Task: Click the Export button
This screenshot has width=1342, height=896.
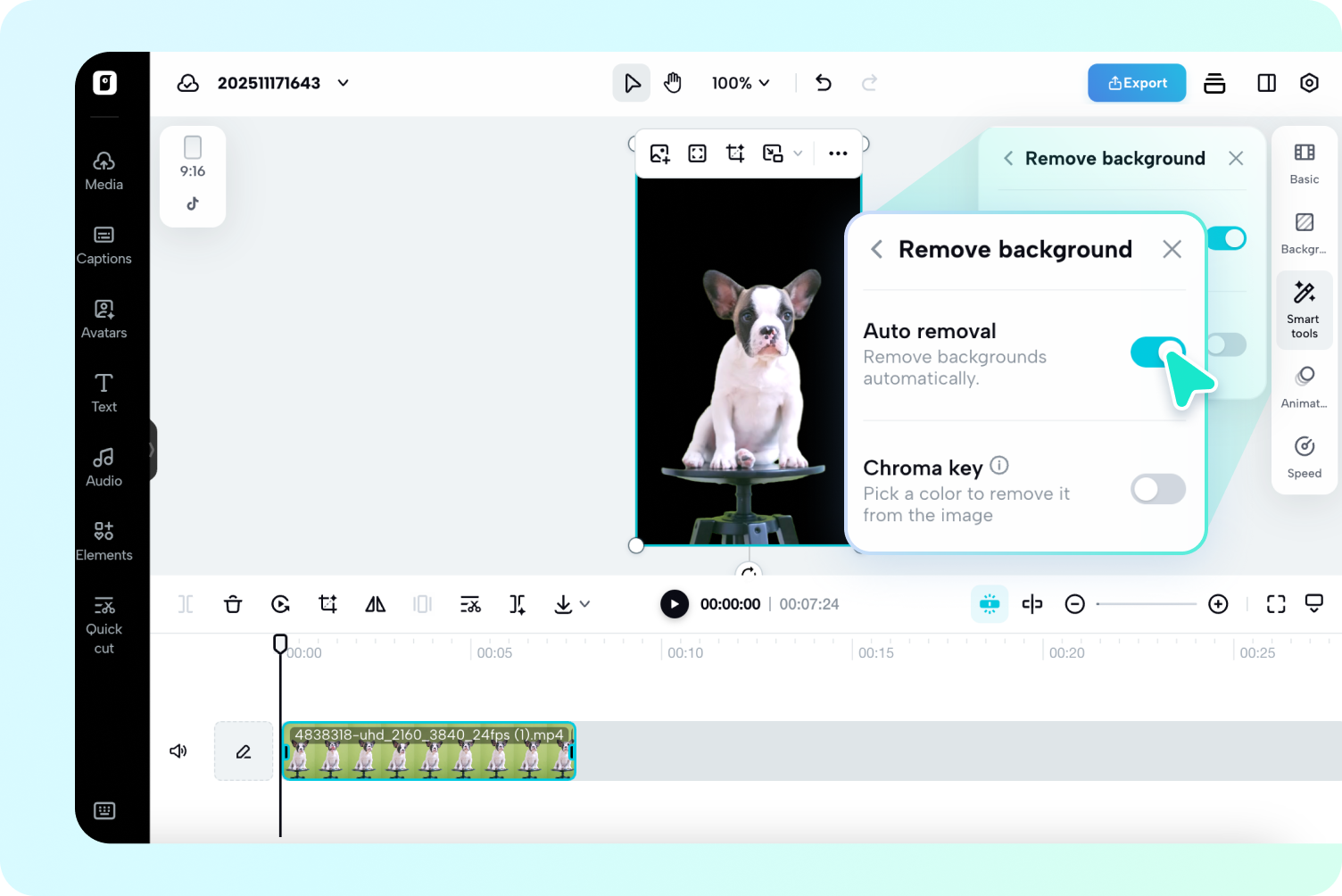Action: 1137,83
